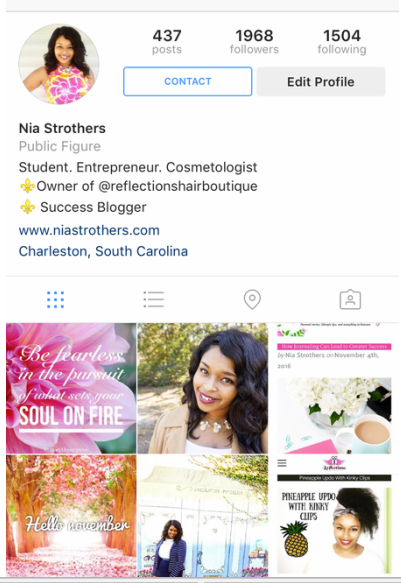The width and height of the screenshot is (401, 583).
Task: Open the www.niastrothers.com link
Action: [89, 231]
